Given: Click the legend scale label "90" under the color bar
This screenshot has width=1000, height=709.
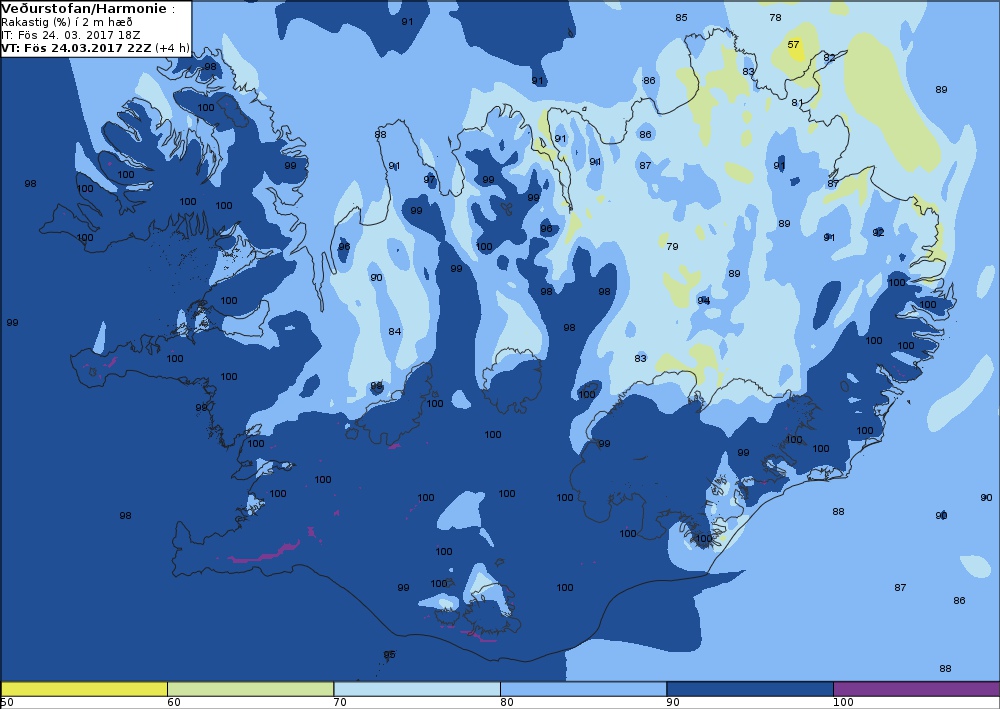Looking at the screenshot, I should (x=673, y=703).
